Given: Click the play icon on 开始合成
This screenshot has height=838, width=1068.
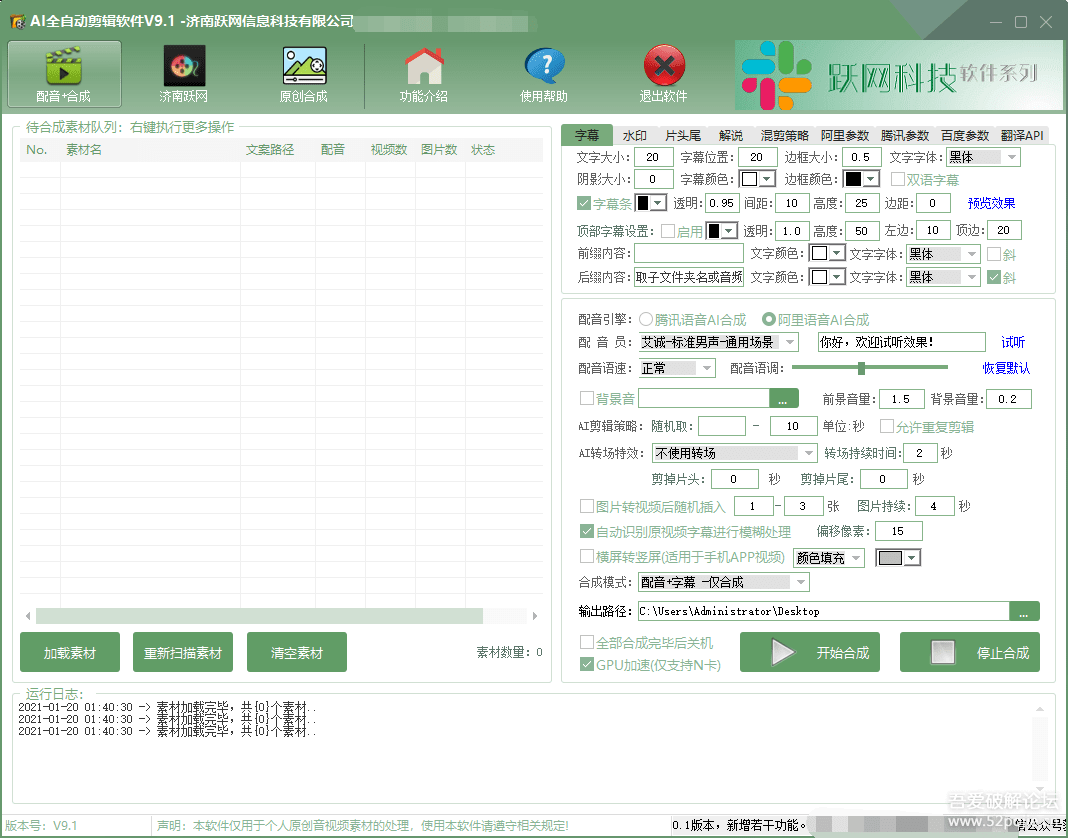Looking at the screenshot, I should tap(782, 652).
